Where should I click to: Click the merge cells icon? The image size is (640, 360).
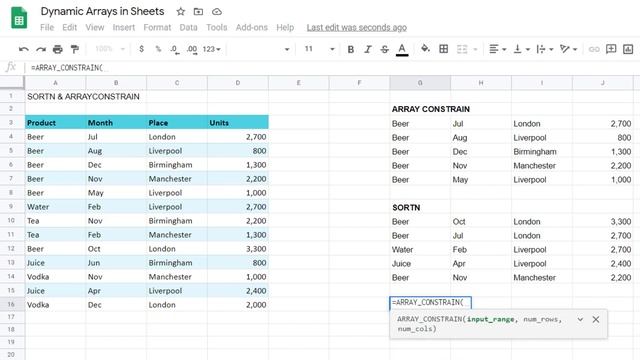pyautogui.click(x=462, y=49)
